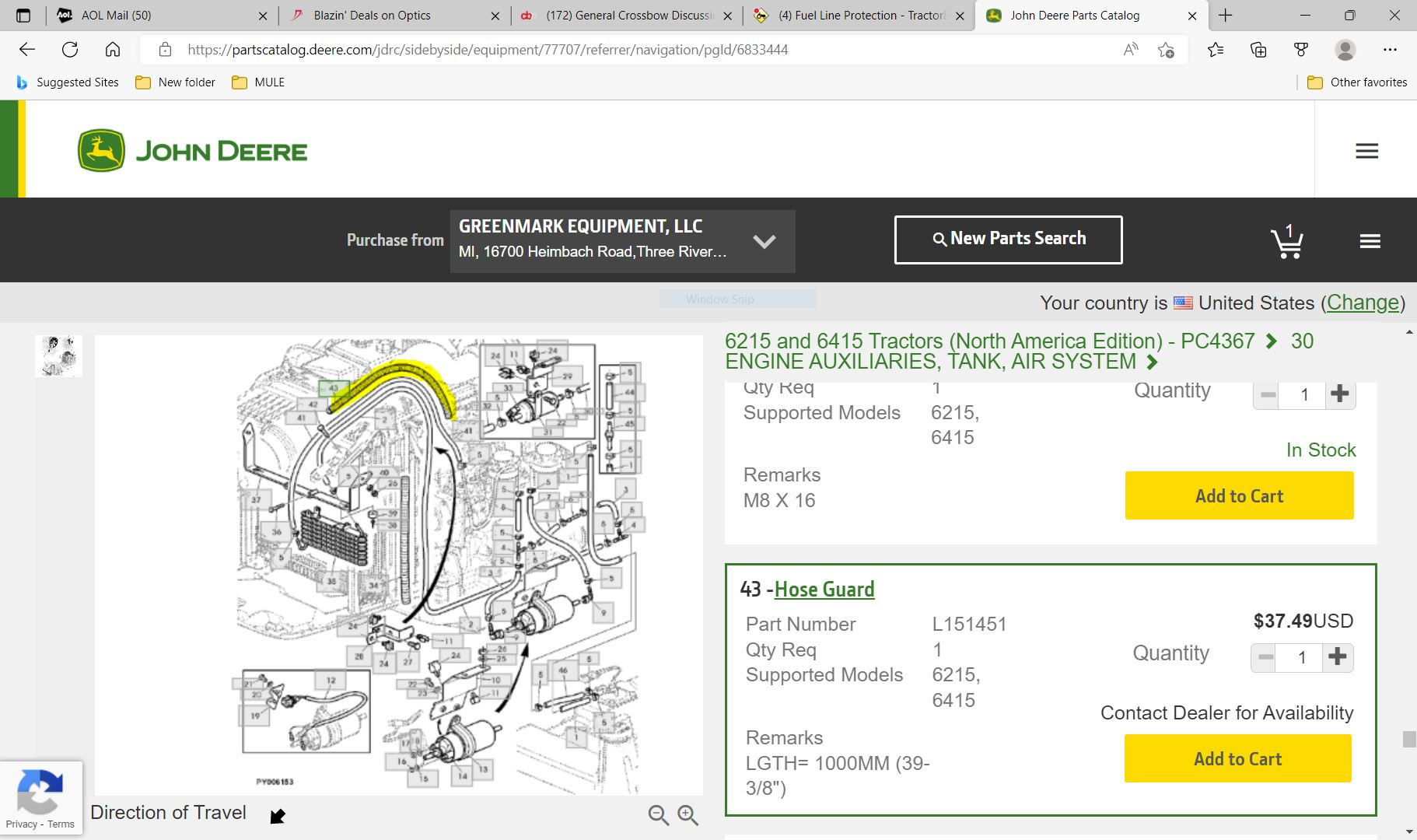
Task: Increase Hose Guard quantity
Action: pos(1338,657)
